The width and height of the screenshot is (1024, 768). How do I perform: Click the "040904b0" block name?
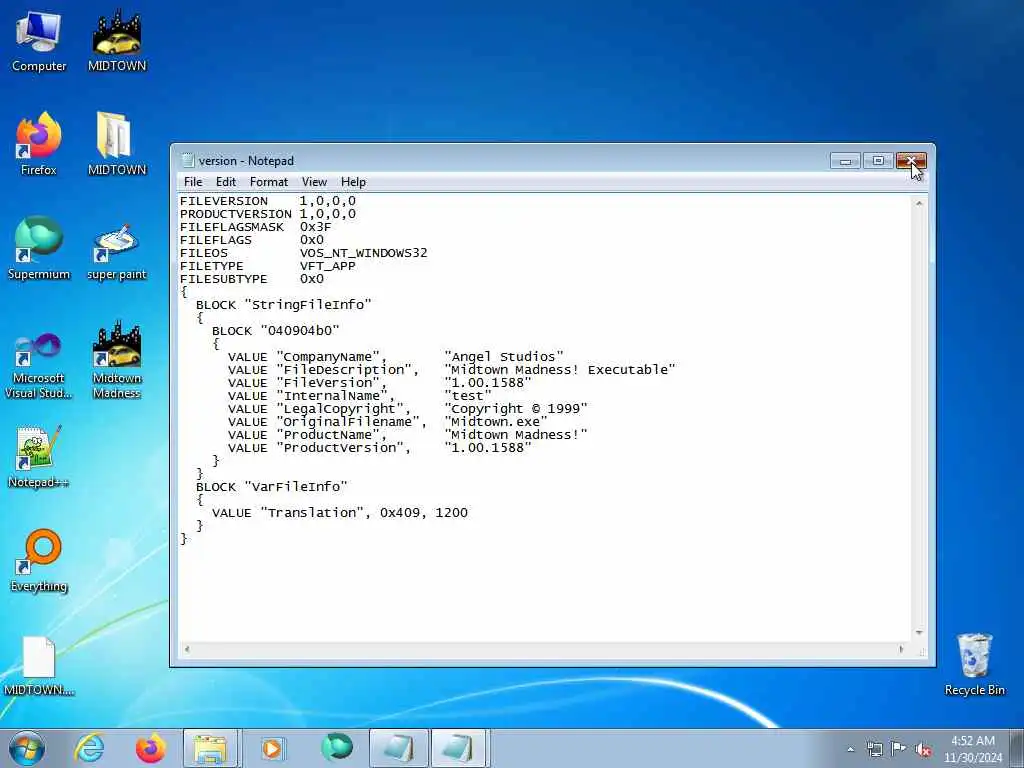click(300, 330)
